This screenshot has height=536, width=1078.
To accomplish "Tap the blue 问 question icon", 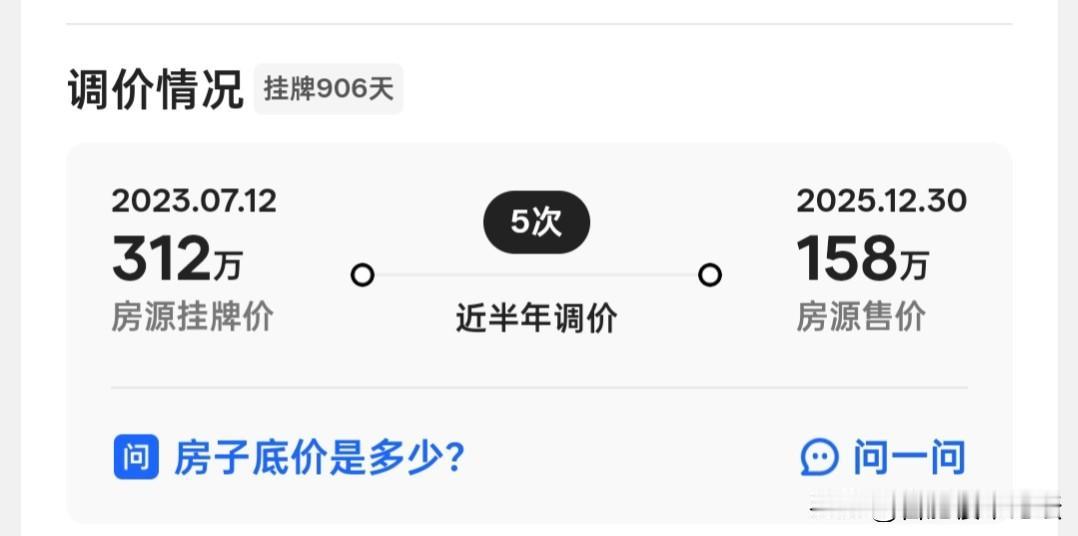I will click(x=136, y=457).
